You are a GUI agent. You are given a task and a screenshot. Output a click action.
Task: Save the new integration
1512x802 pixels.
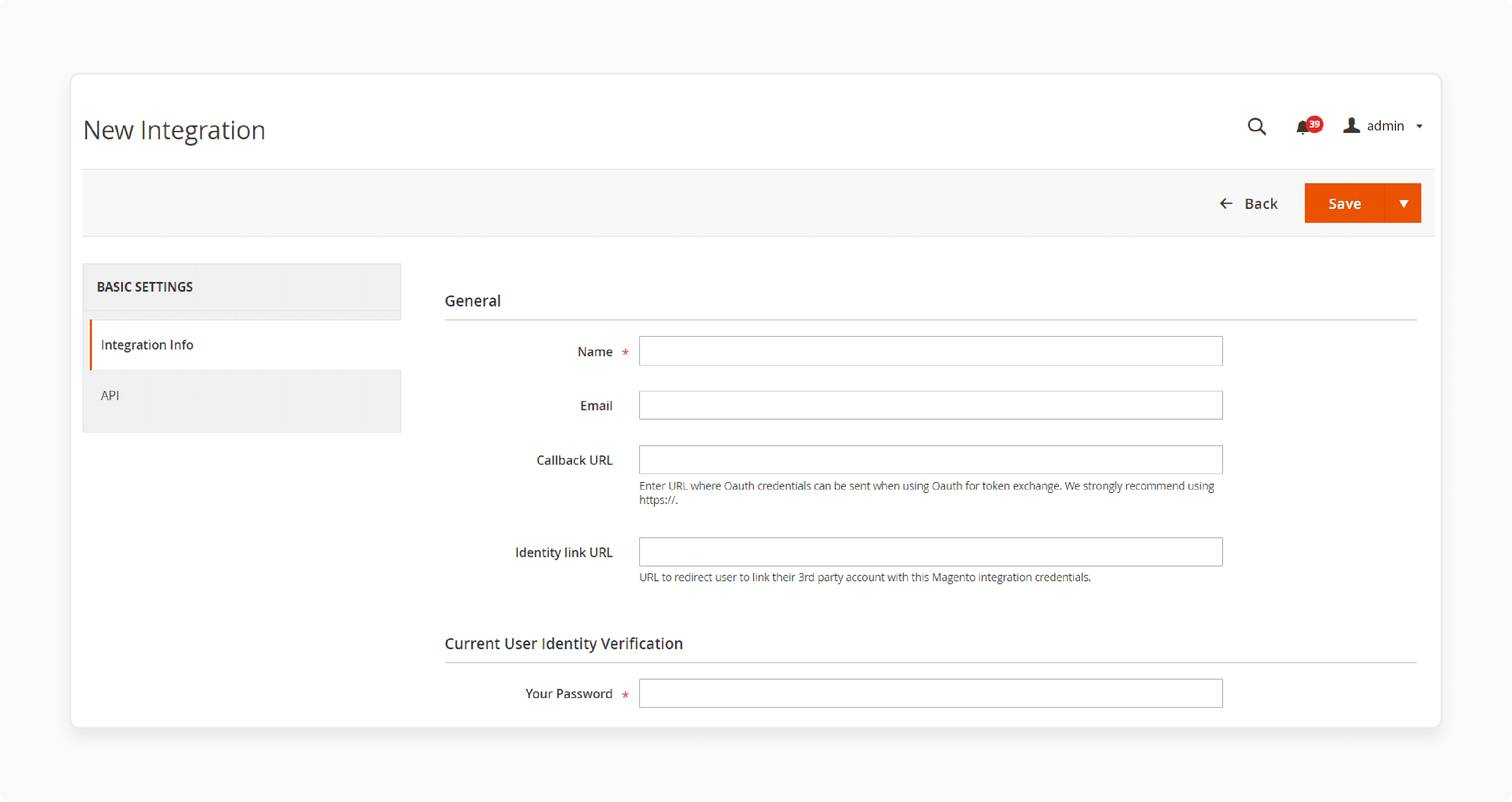(x=1344, y=203)
